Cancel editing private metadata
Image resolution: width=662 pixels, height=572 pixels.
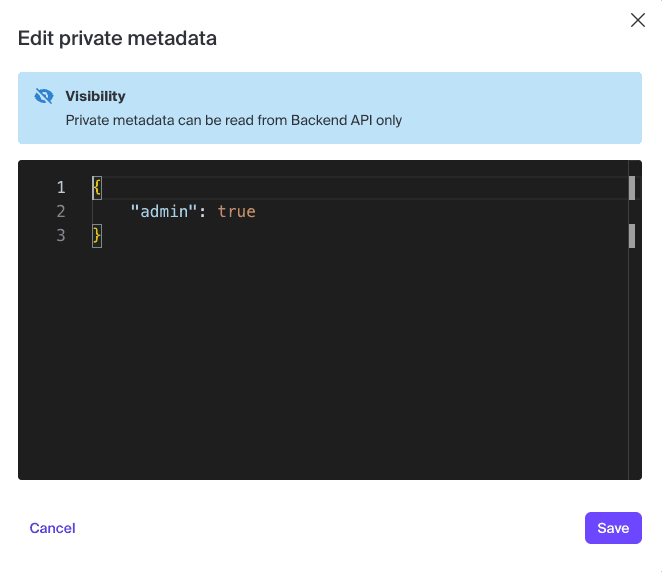pos(53,528)
